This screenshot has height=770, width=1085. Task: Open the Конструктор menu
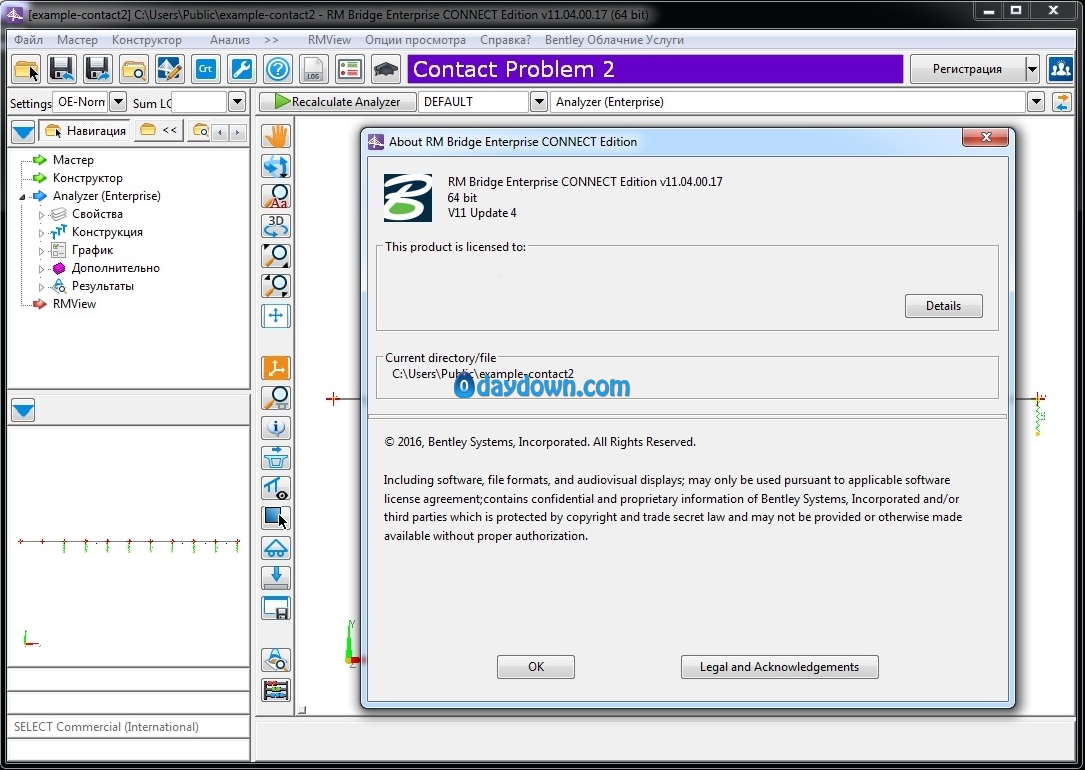tap(147, 39)
